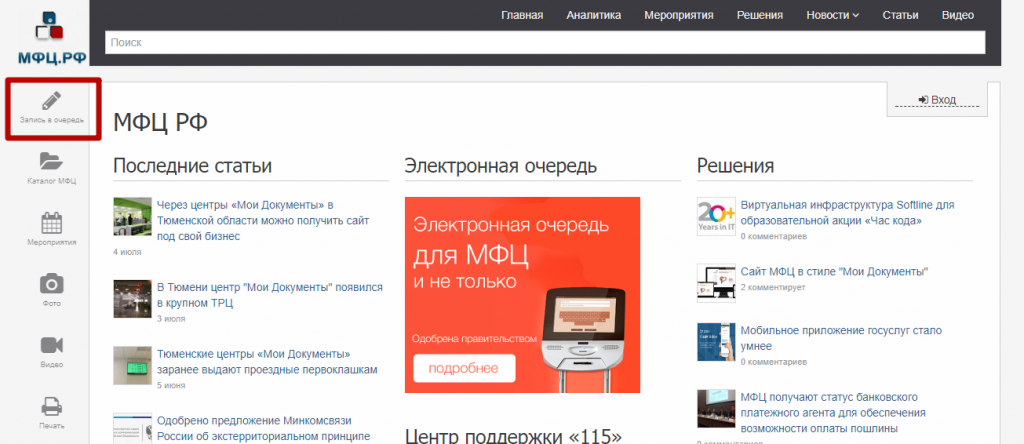The image size is (1024, 444).
Task: Open Решения in the top menu
Action: point(759,15)
